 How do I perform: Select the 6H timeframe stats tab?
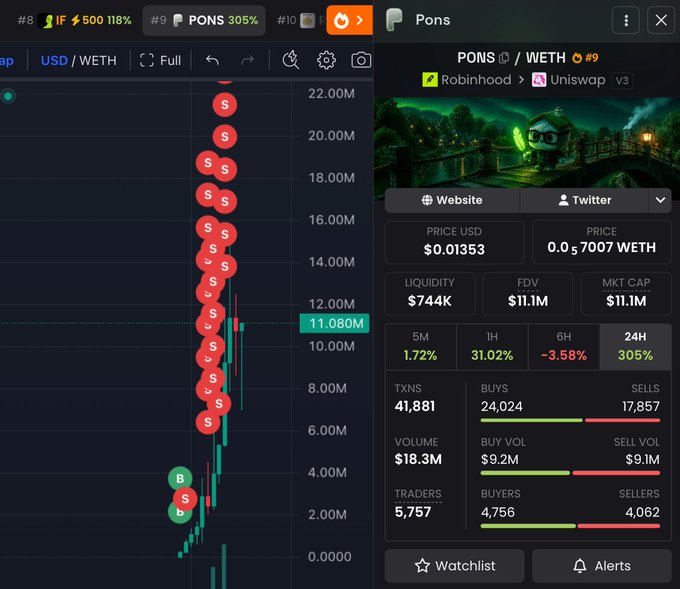[x=564, y=347]
